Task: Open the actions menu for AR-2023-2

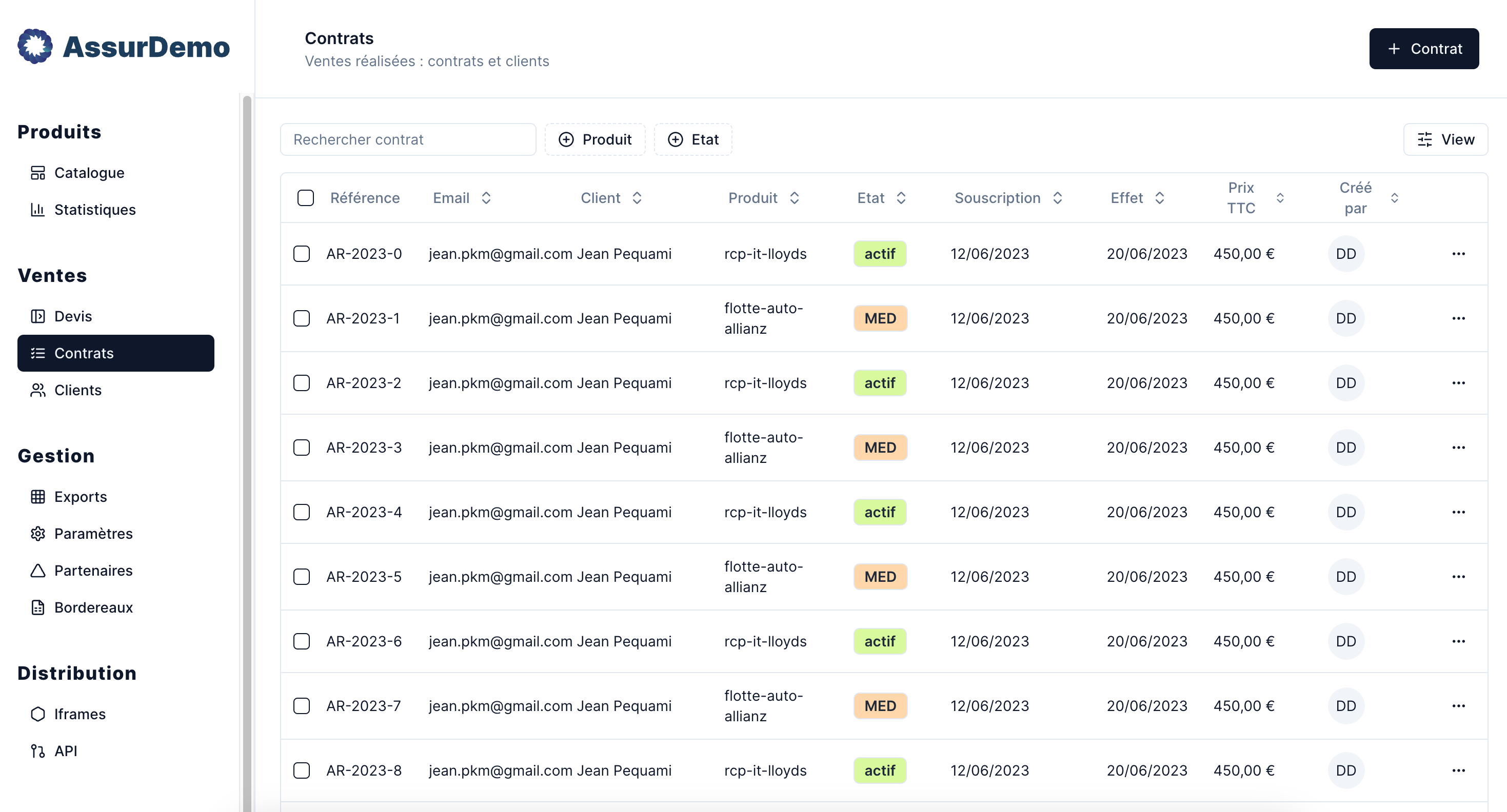Action: [1458, 383]
